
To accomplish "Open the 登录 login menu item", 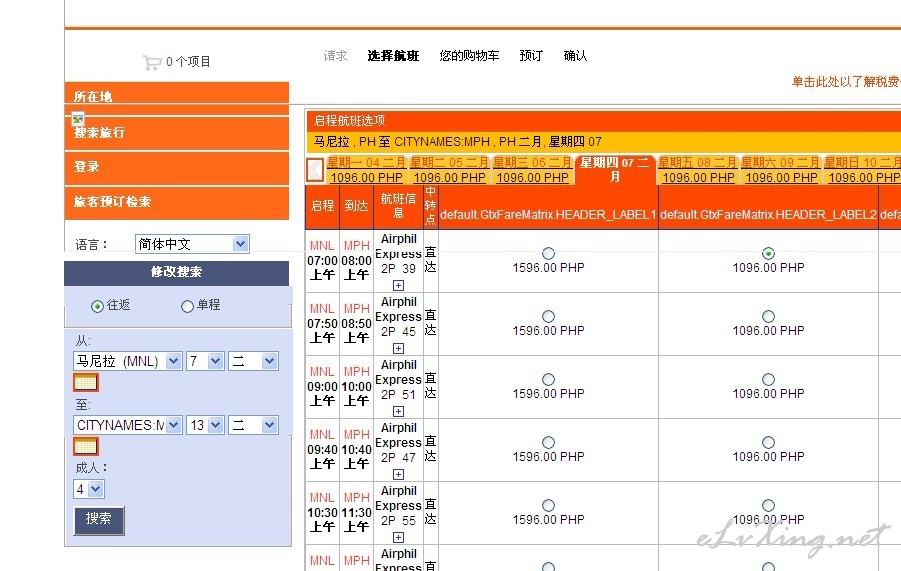I will (176, 167).
